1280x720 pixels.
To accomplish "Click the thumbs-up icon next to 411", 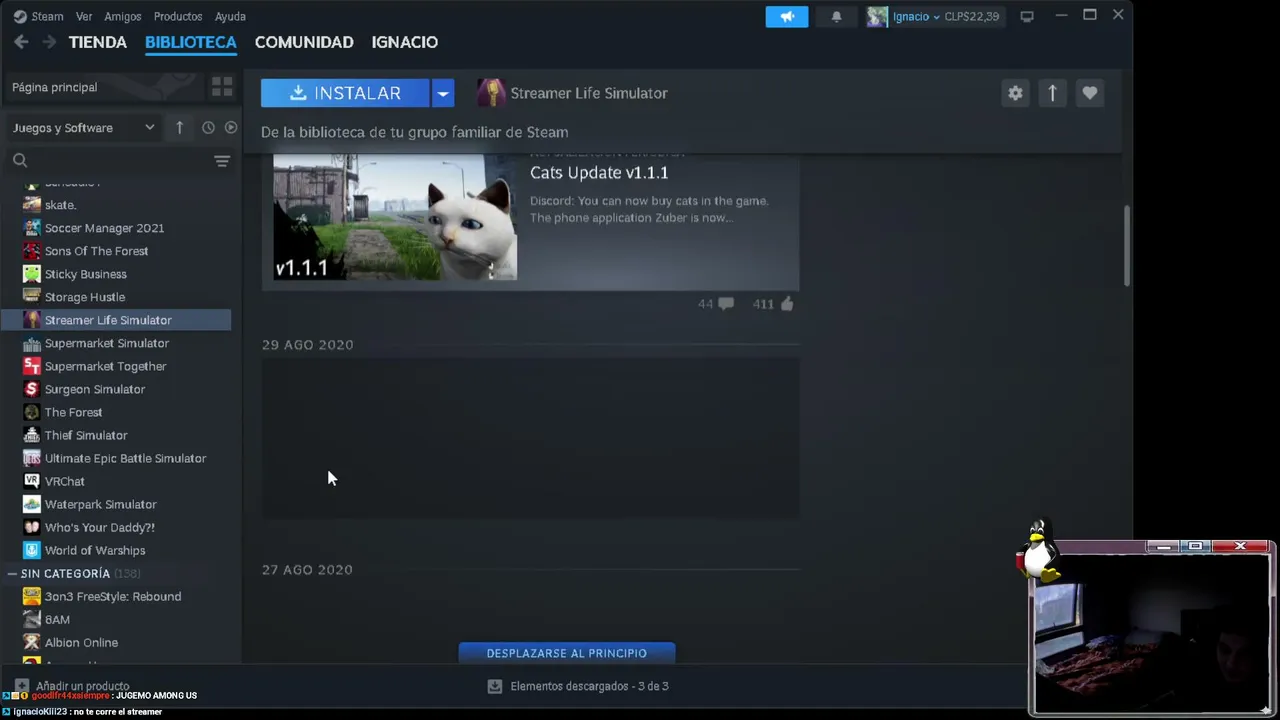I will point(786,304).
